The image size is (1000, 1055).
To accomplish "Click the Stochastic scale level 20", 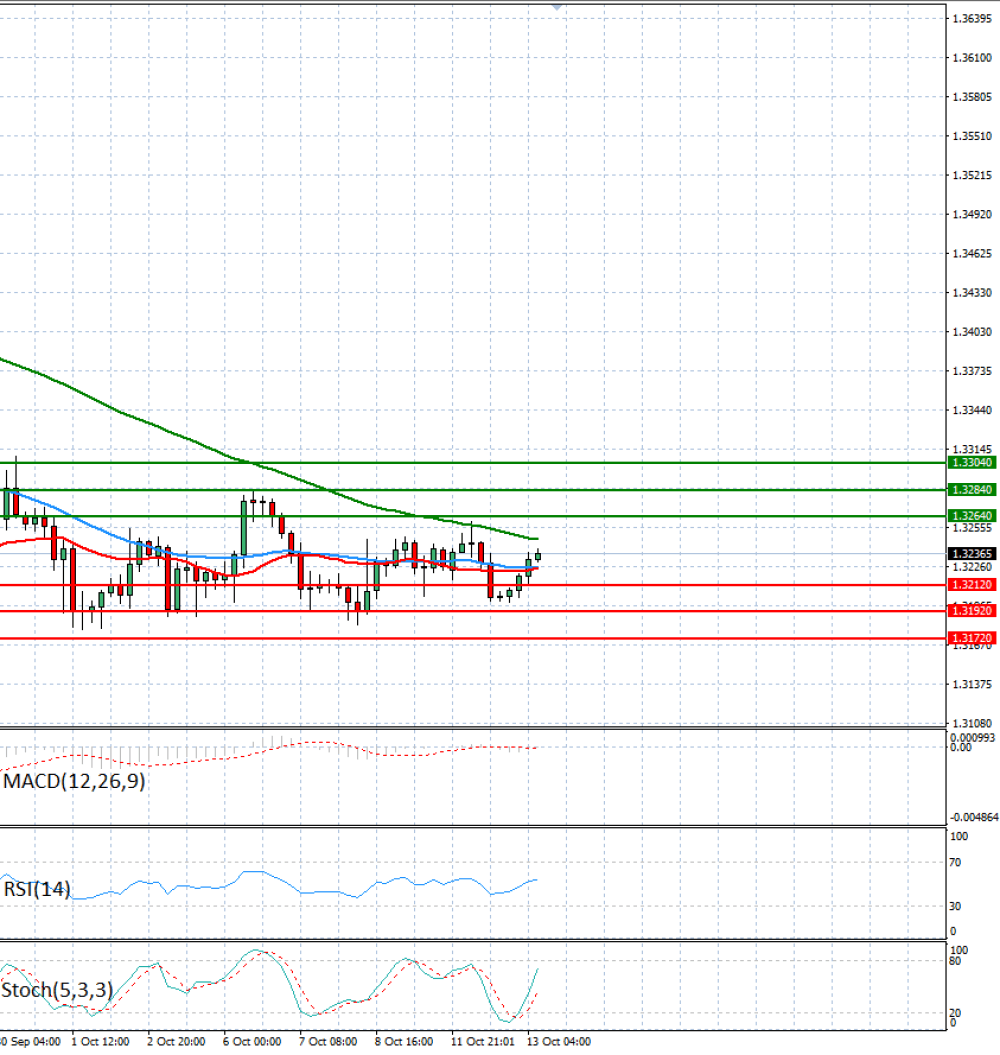I will point(955,1013).
